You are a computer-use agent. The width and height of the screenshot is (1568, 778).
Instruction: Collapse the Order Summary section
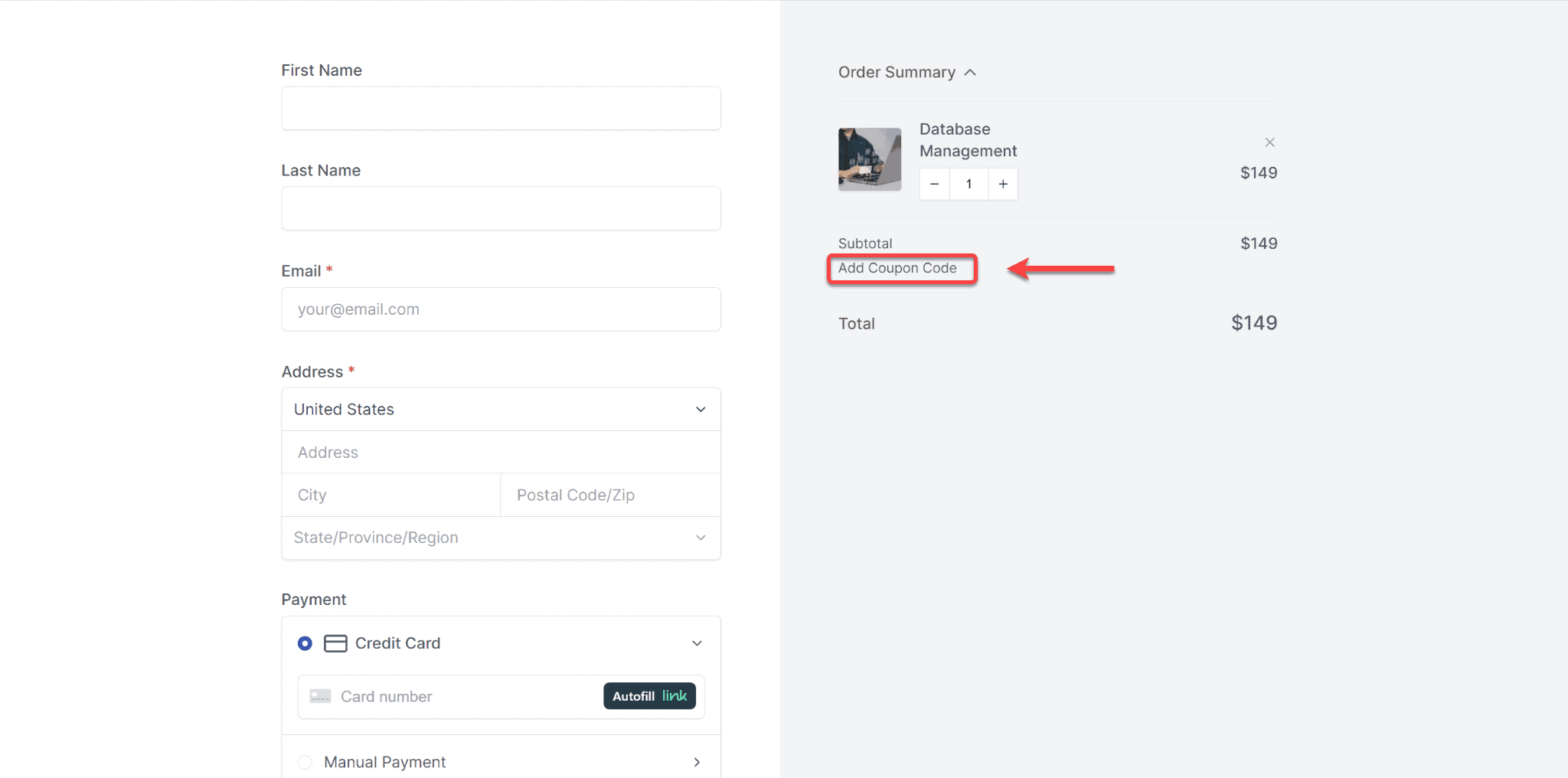pos(969,71)
